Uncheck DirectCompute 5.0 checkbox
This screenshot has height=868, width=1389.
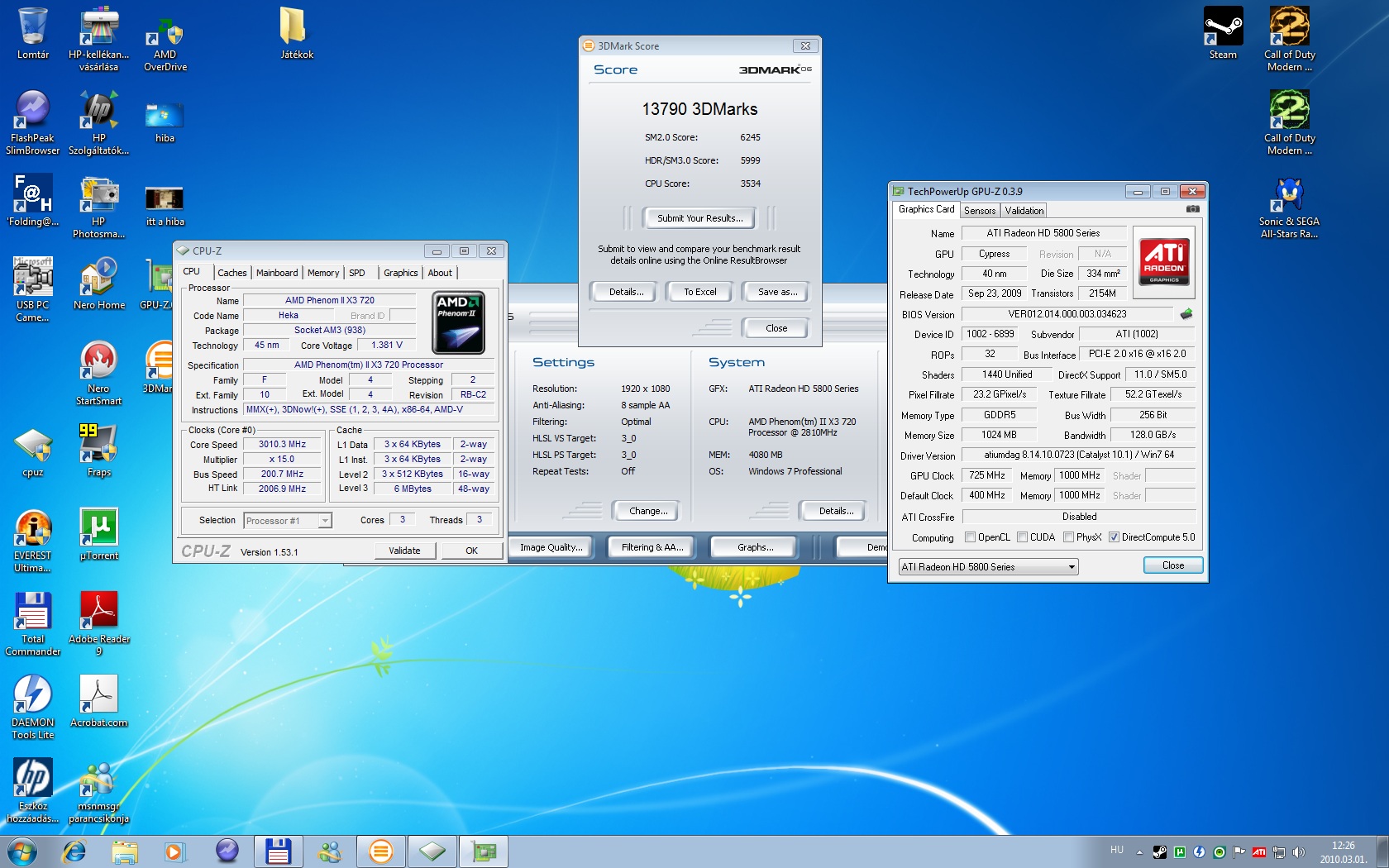pos(1114,537)
